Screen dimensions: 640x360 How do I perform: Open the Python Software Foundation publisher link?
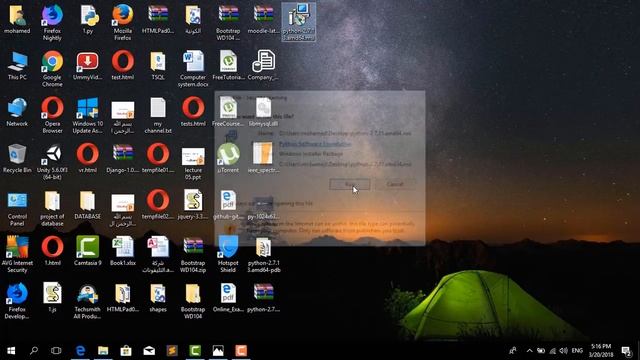coord(315,144)
